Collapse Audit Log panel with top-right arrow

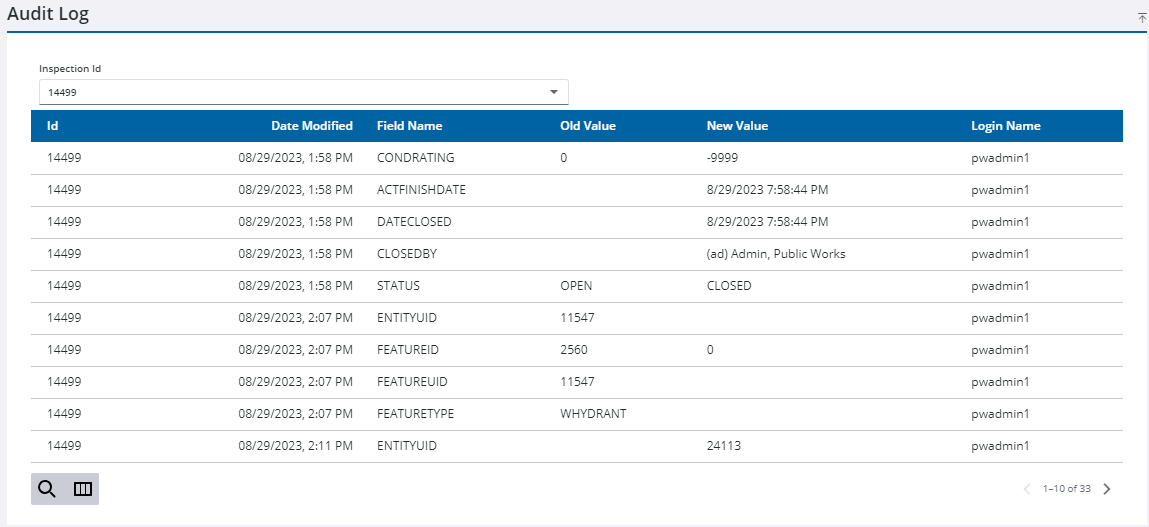pos(1142,18)
